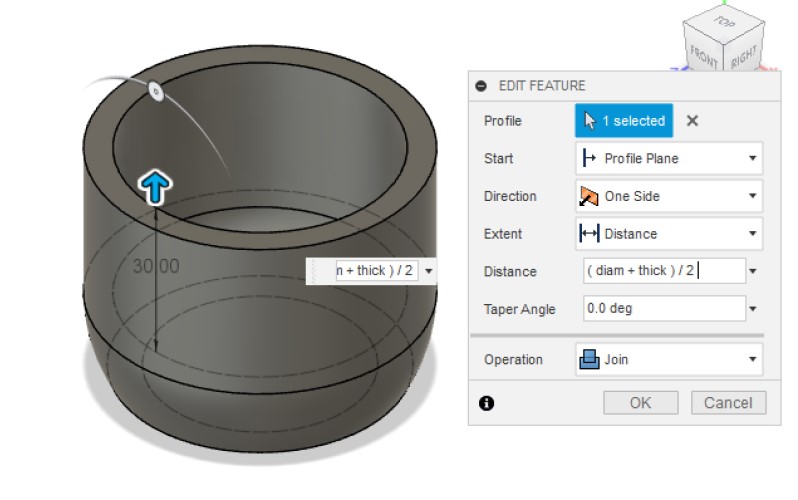Viewport: 798px width, 500px height.
Task: Click the TOP face of view cube
Action: [723, 21]
